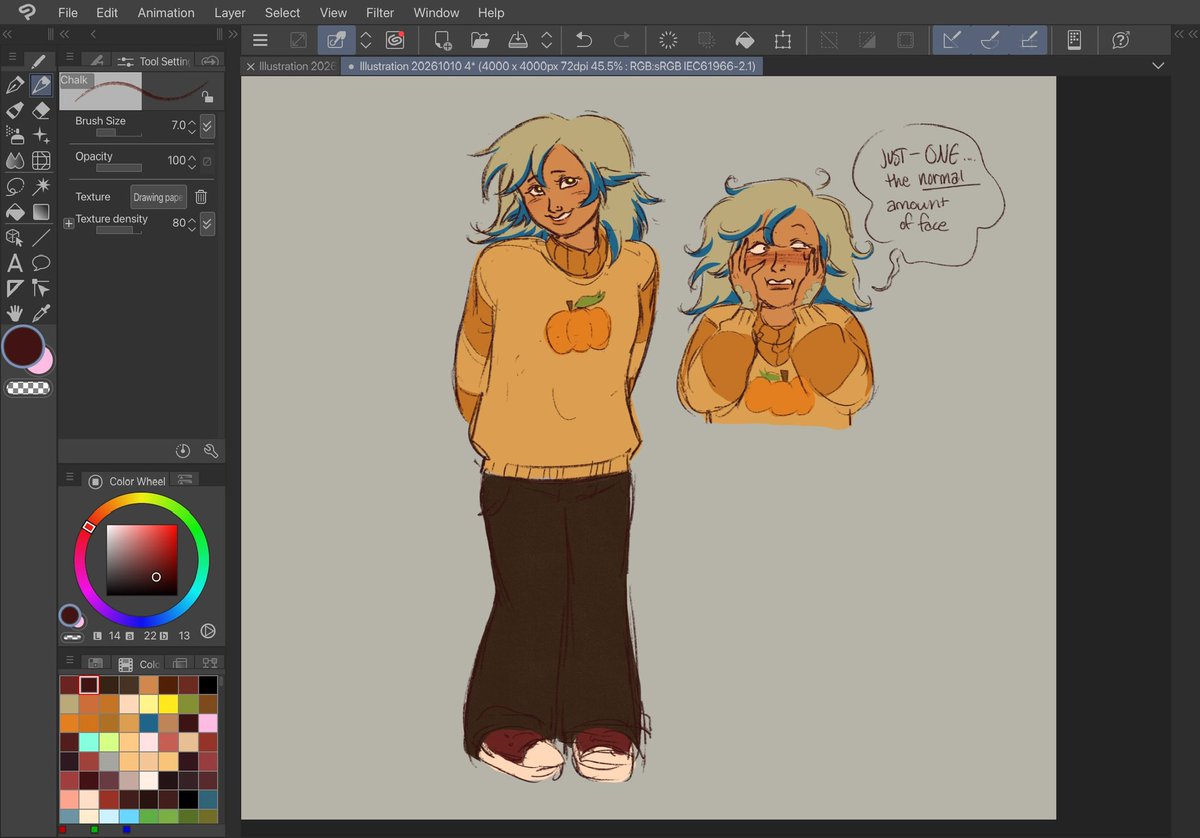The image size is (1200, 838).
Task: Toggle the Chalk brush lock icon
Action: (207, 97)
